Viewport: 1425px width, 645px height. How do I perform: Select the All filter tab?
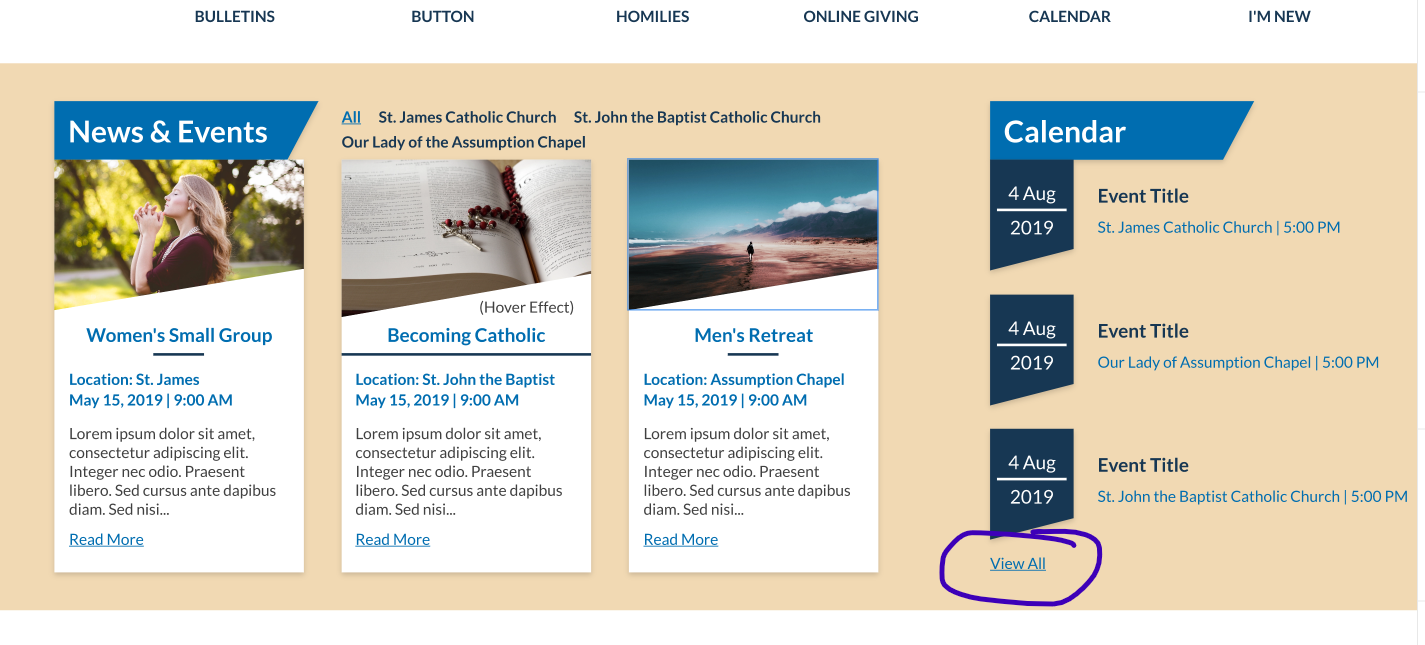[351, 117]
